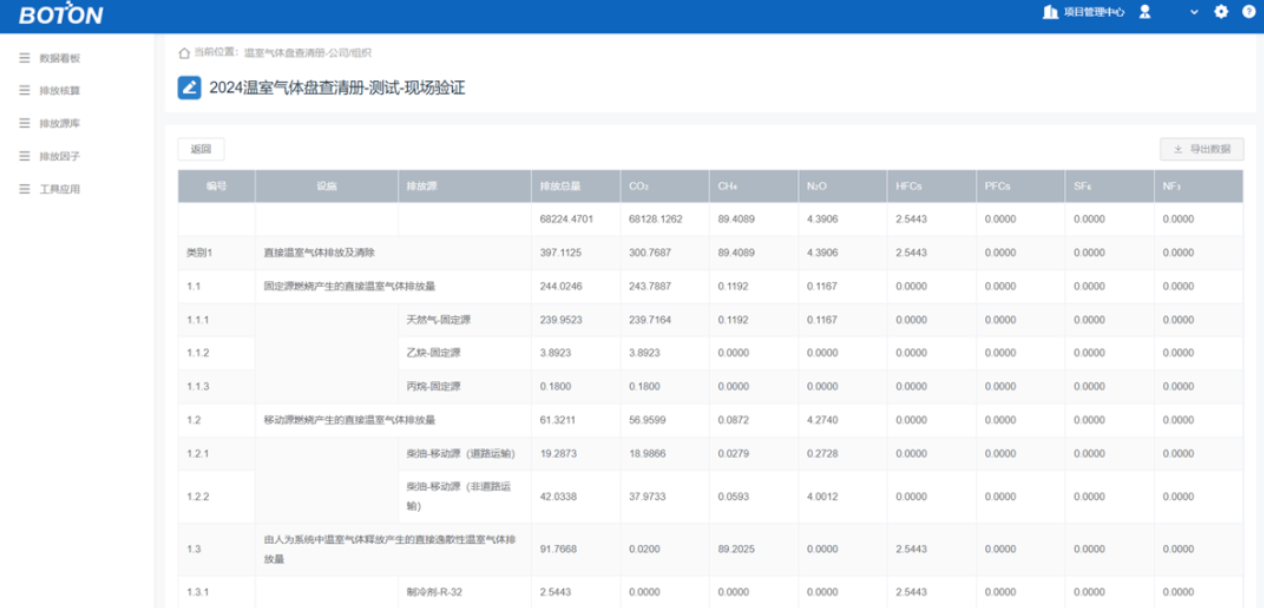
Task: Open the 排放因子 menu item
Action: (59, 156)
